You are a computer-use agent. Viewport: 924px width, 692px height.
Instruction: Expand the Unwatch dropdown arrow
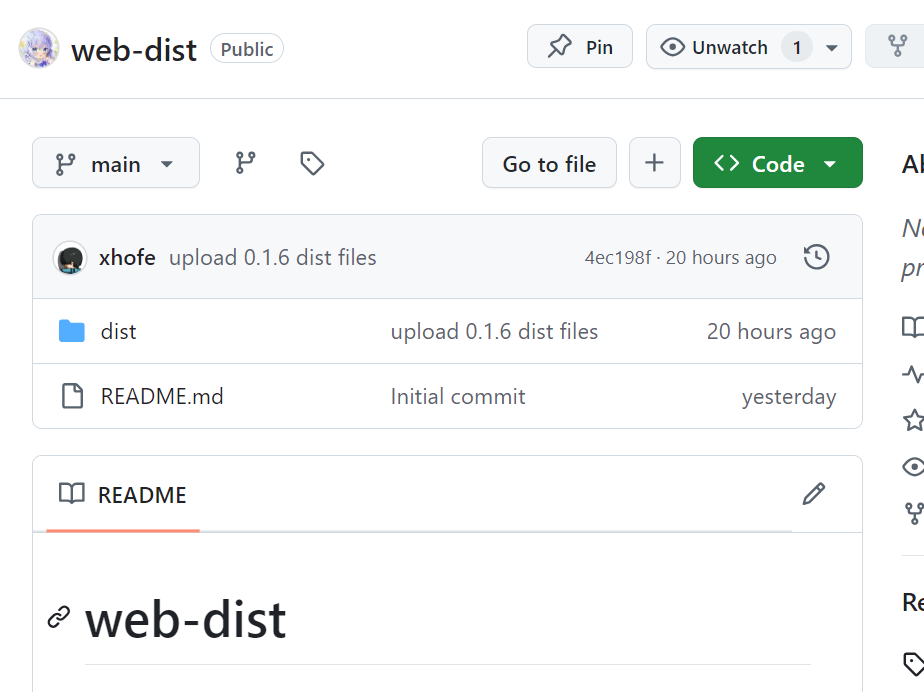tap(832, 48)
